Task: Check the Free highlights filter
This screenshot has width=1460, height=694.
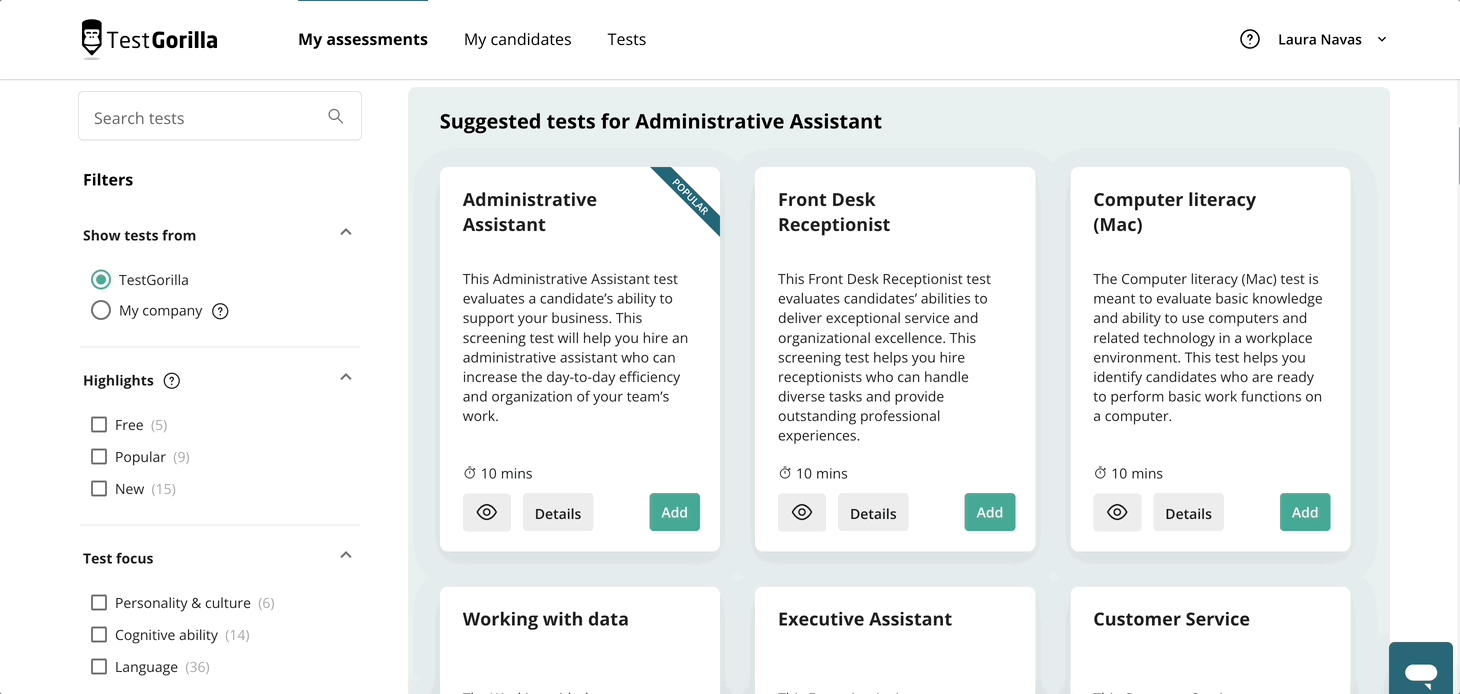Action: tap(99, 424)
